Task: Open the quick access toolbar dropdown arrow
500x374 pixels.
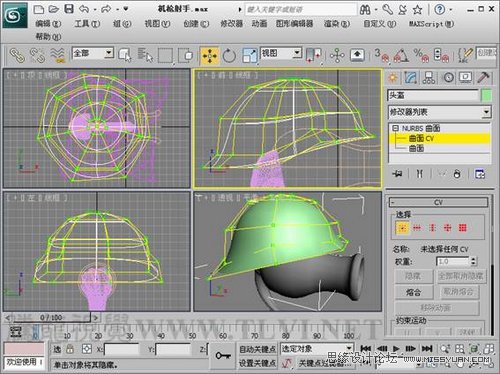Action: click(x=126, y=9)
